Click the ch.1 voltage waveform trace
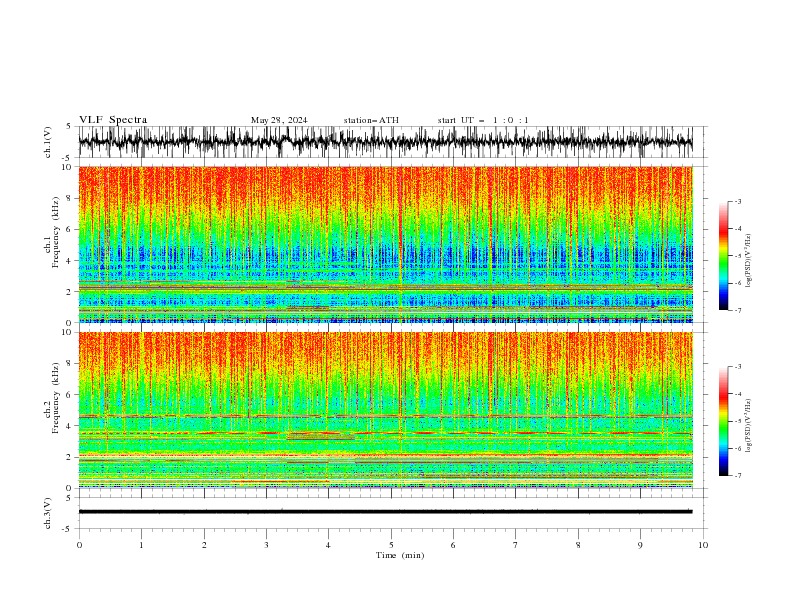 click(386, 142)
